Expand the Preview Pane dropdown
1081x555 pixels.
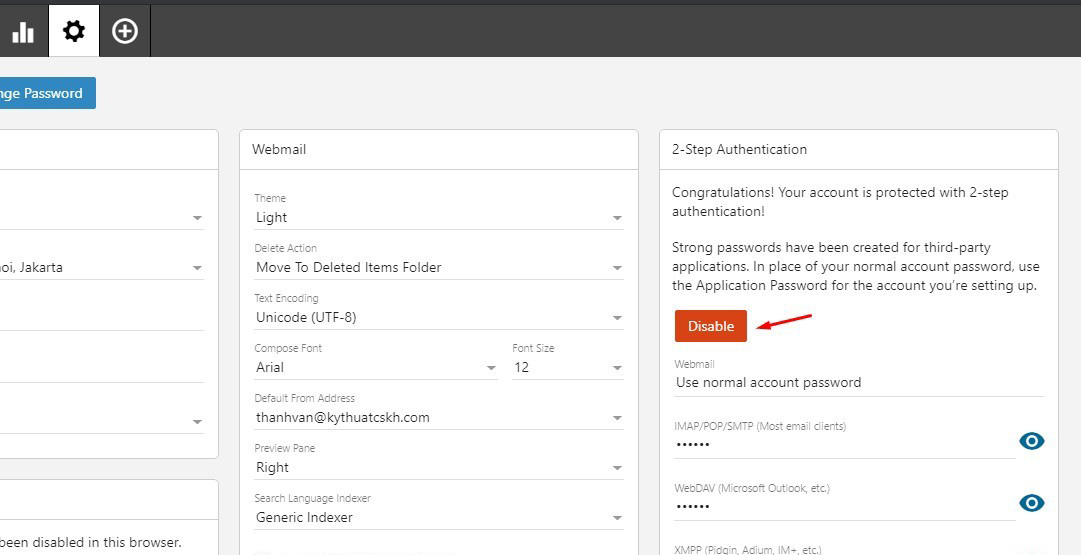pos(438,467)
